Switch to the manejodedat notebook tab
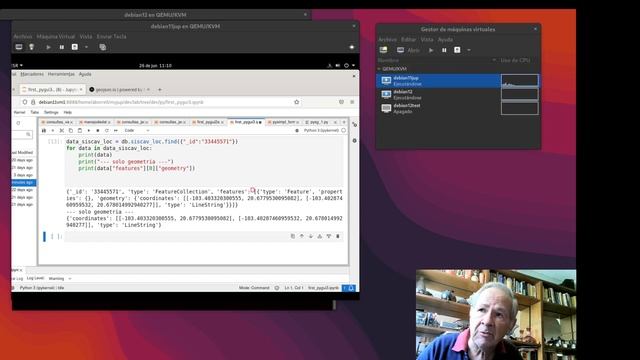This screenshot has height=360, width=640. coord(95,122)
